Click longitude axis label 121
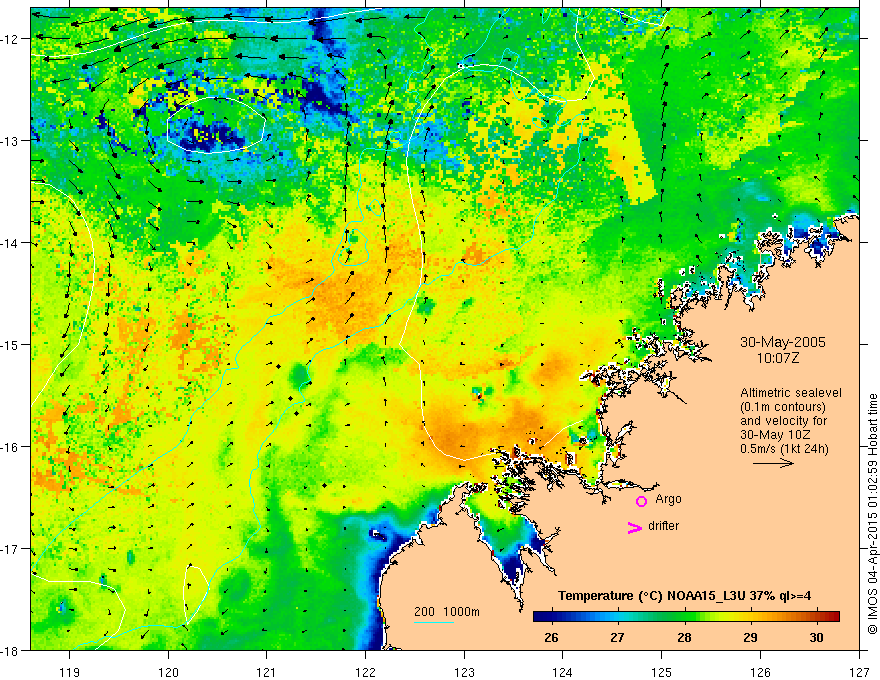880x680 pixels. pyautogui.click(x=267, y=673)
